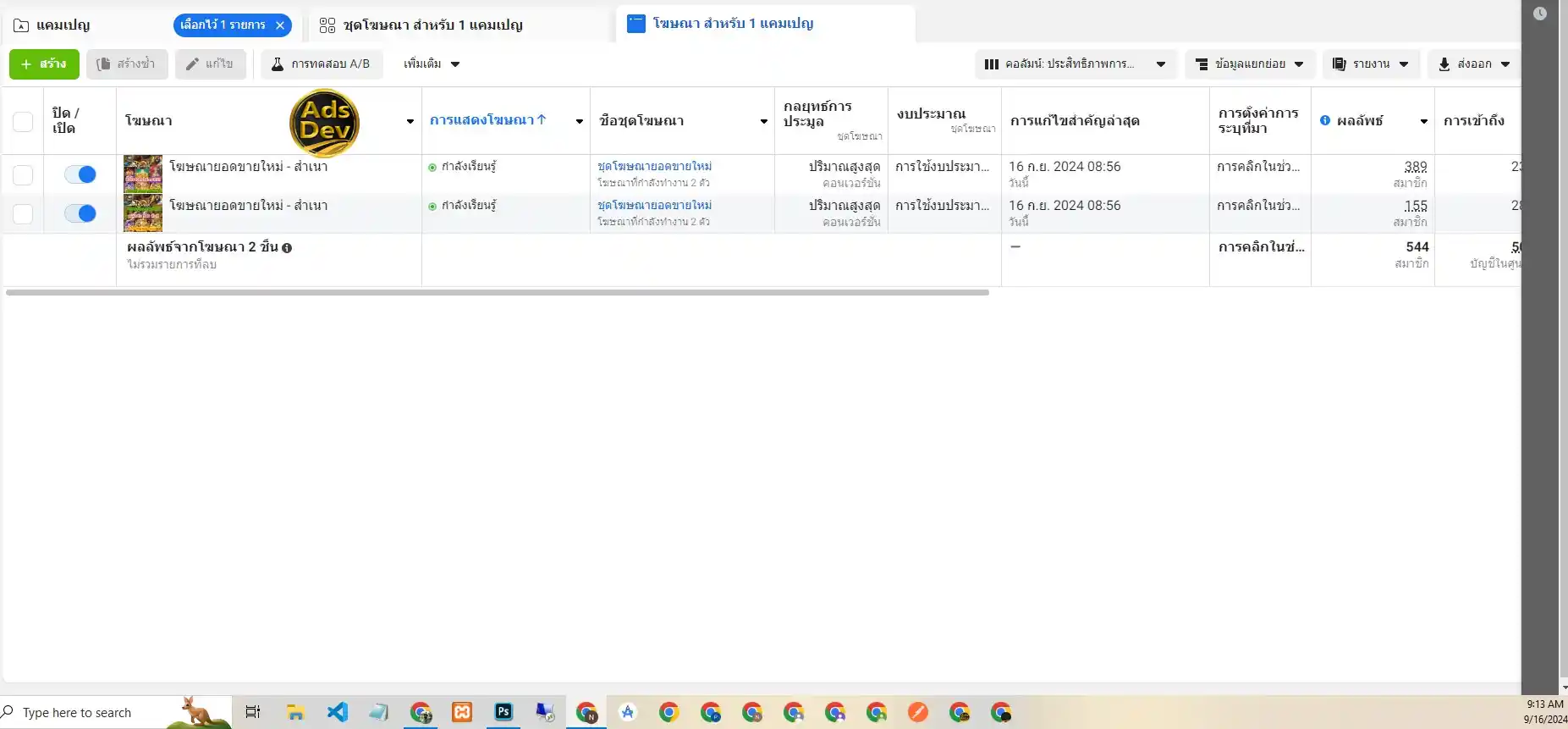The image size is (1568, 729).
Task: Click the blue ad icon on the โฆษณา tab
Action: point(636,24)
